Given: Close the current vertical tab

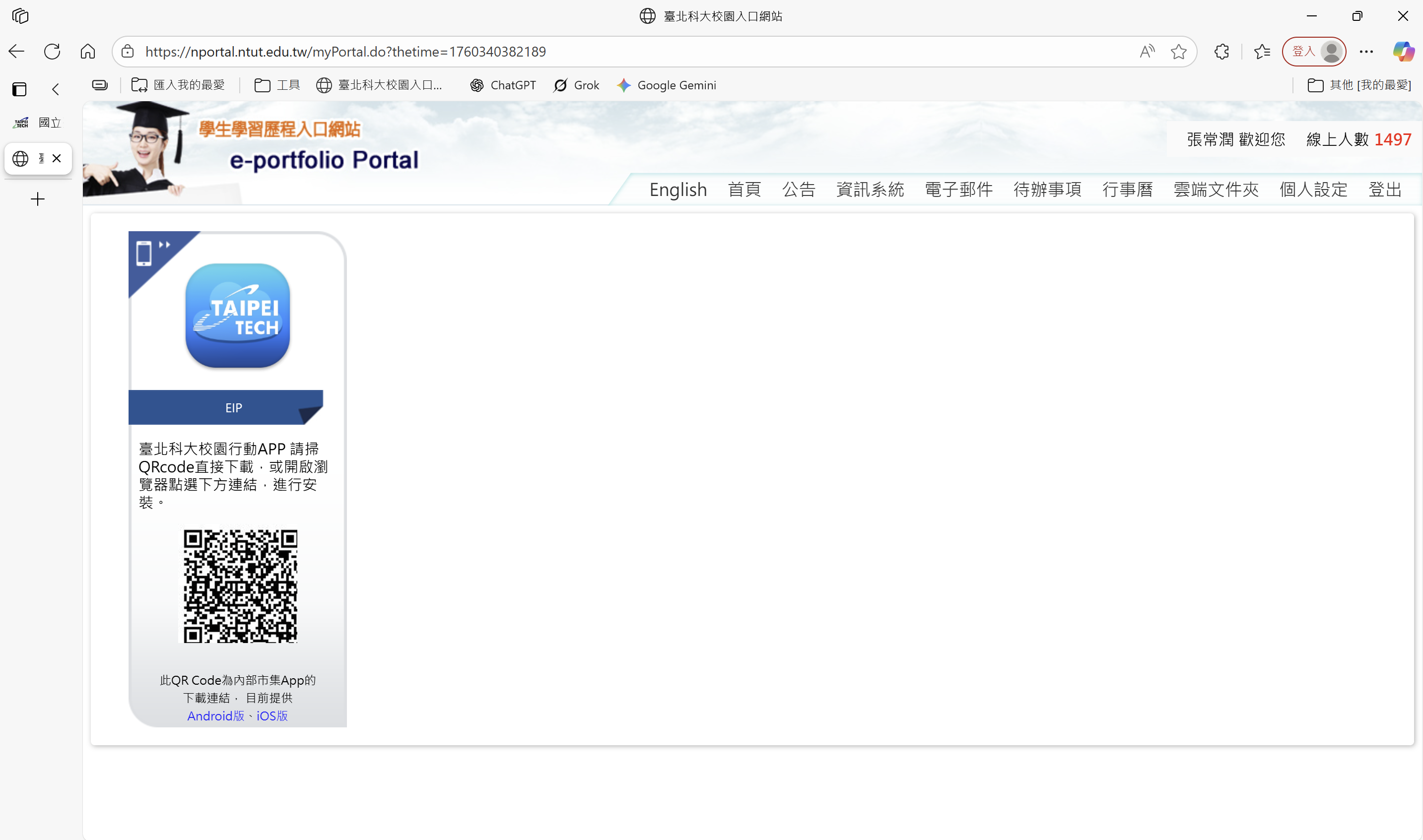Looking at the screenshot, I should [57, 158].
